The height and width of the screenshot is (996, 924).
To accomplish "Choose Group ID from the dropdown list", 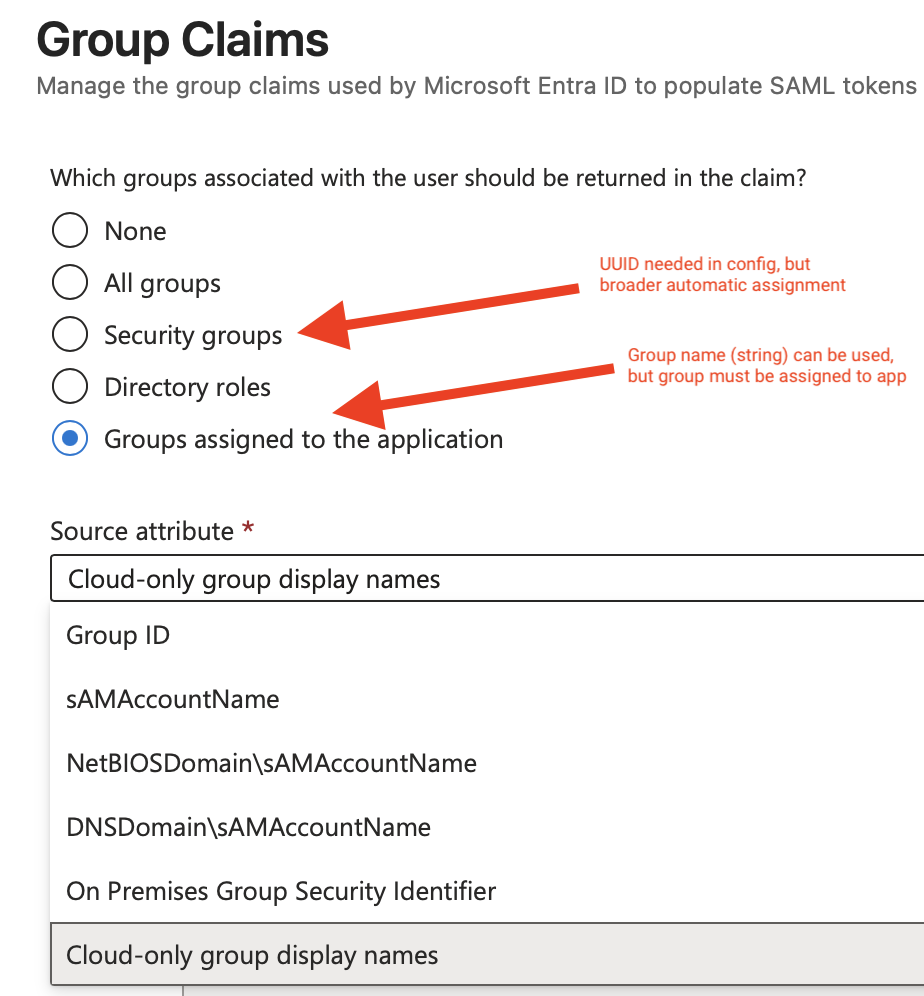I will (x=118, y=635).
